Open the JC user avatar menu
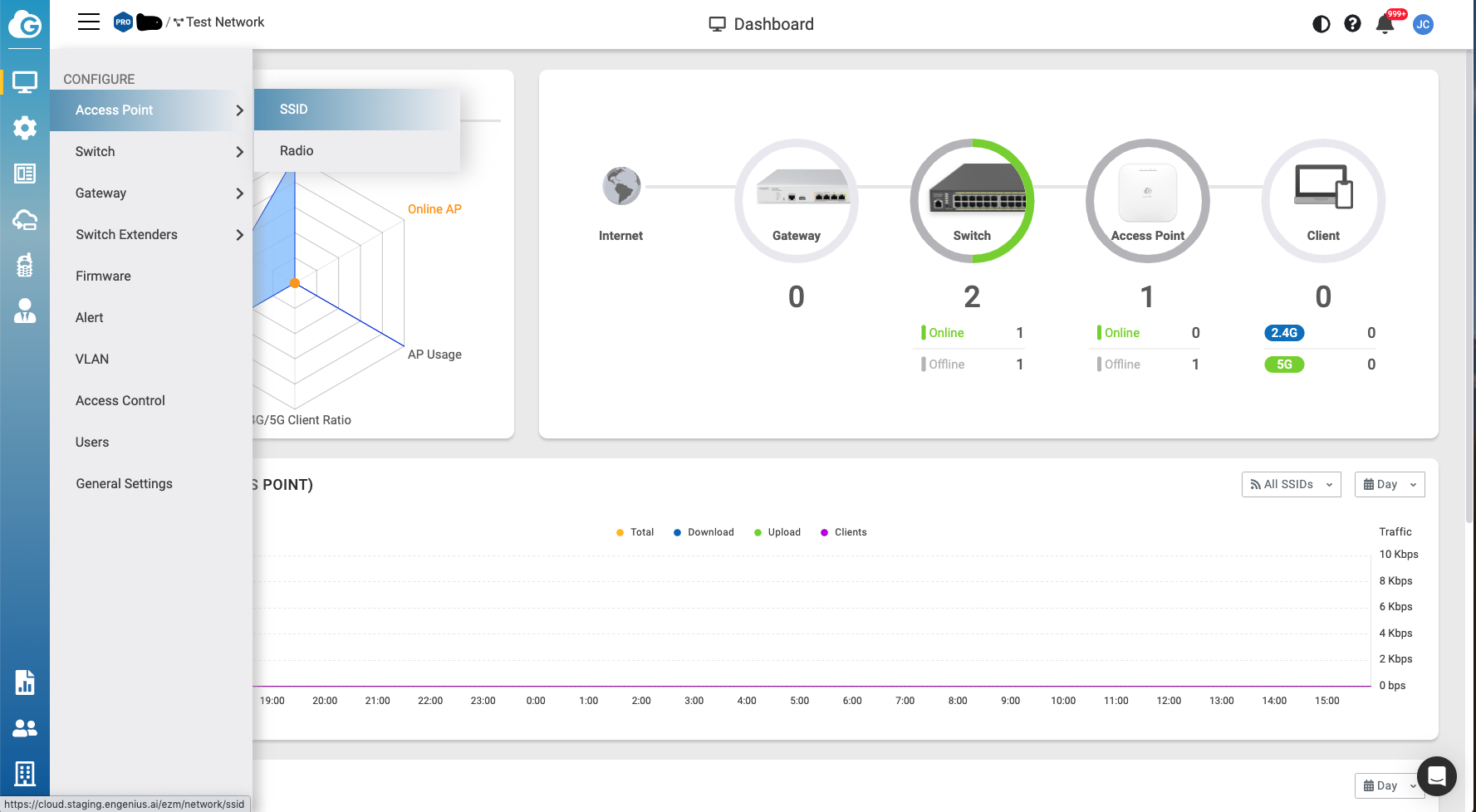Viewport: 1476px width, 812px height. tap(1423, 24)
